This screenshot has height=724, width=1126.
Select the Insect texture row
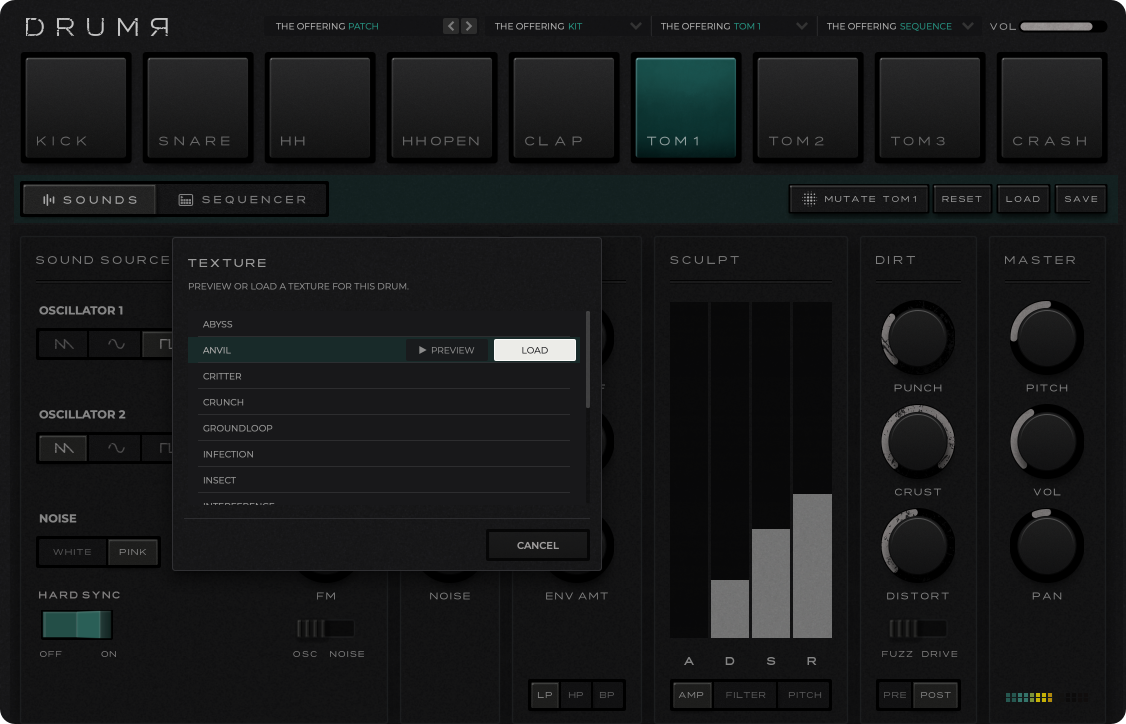coord(384,480)
